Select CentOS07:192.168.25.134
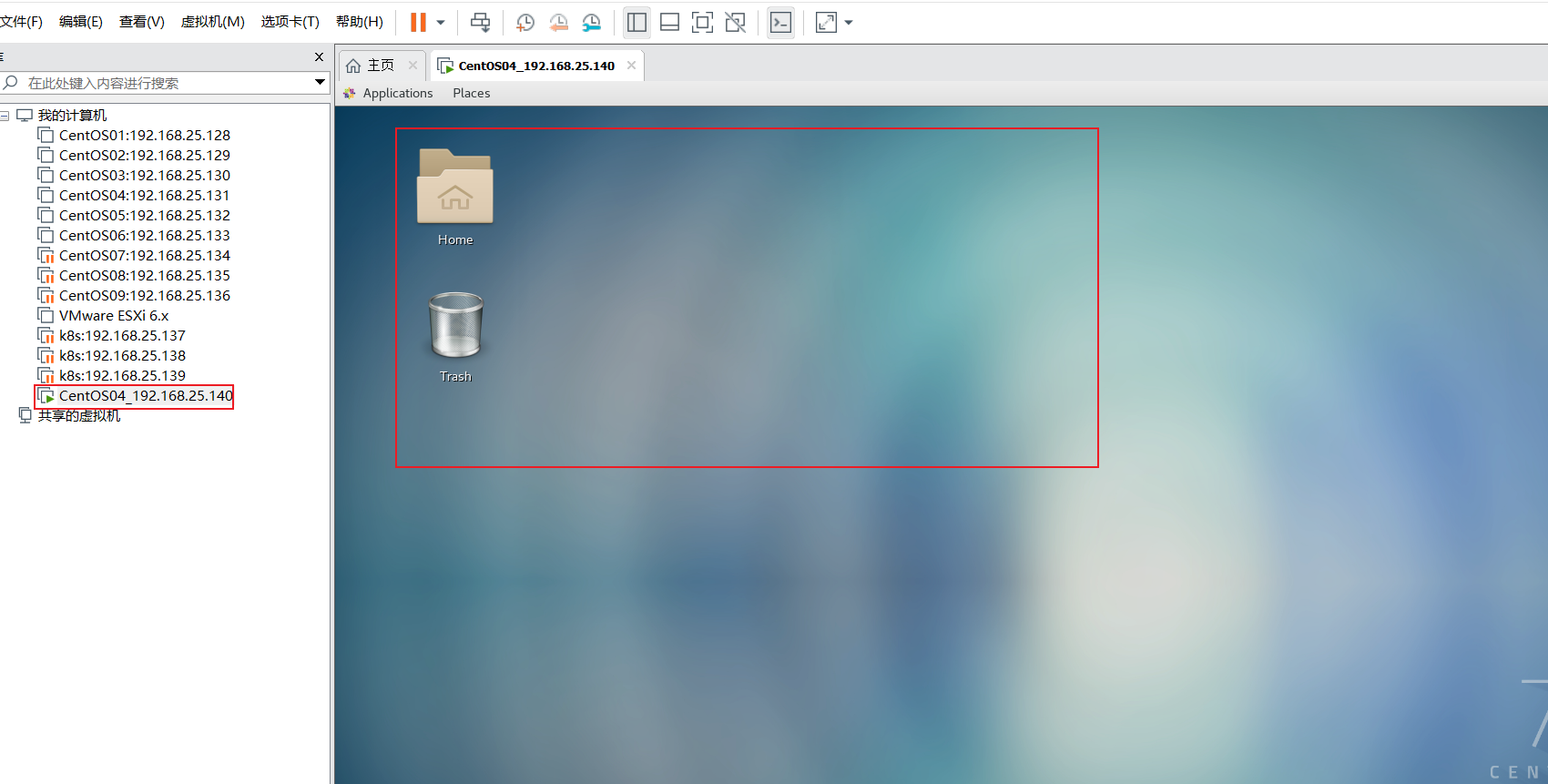This screenshot has width=1548, height=784. click(x=145, y=256)
